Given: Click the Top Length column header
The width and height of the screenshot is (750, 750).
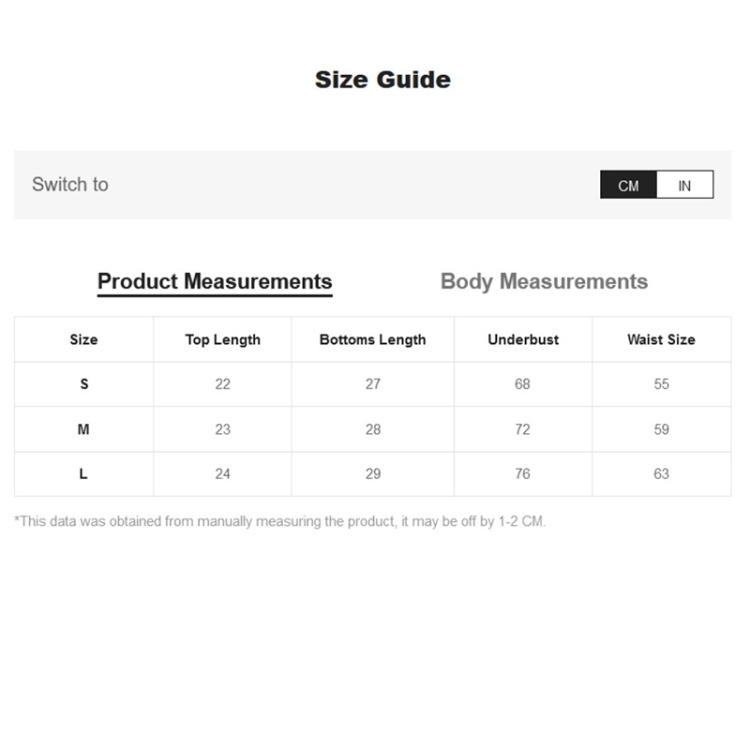Looking at the screenshot, I should pyautogui.click(x=222, y=340).
